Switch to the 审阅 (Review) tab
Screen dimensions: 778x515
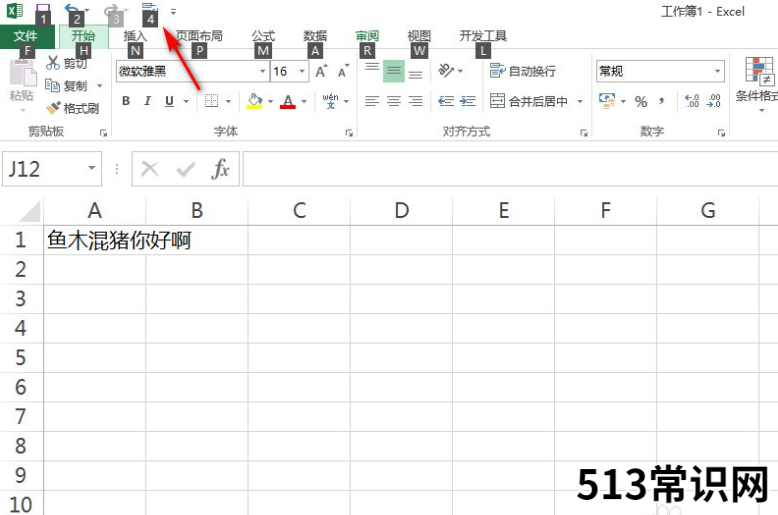tap(367, 36)
